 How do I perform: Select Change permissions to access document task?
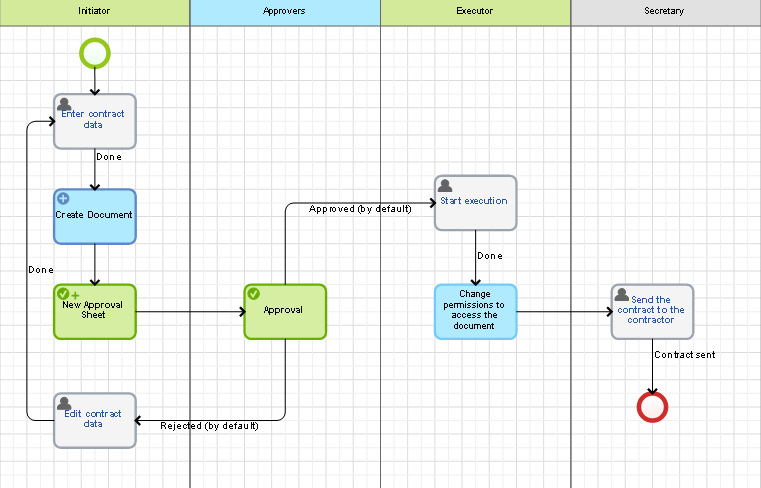tap(475, 312)
